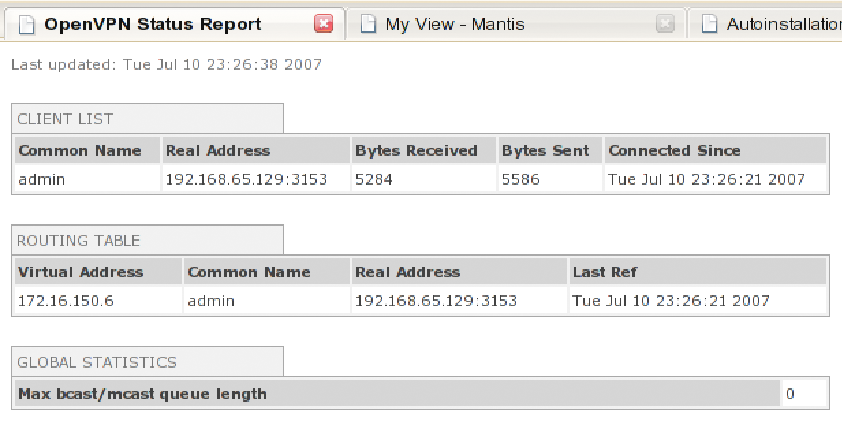
Task: Click the admin entry in Client List
Action: tap(39, 180)
